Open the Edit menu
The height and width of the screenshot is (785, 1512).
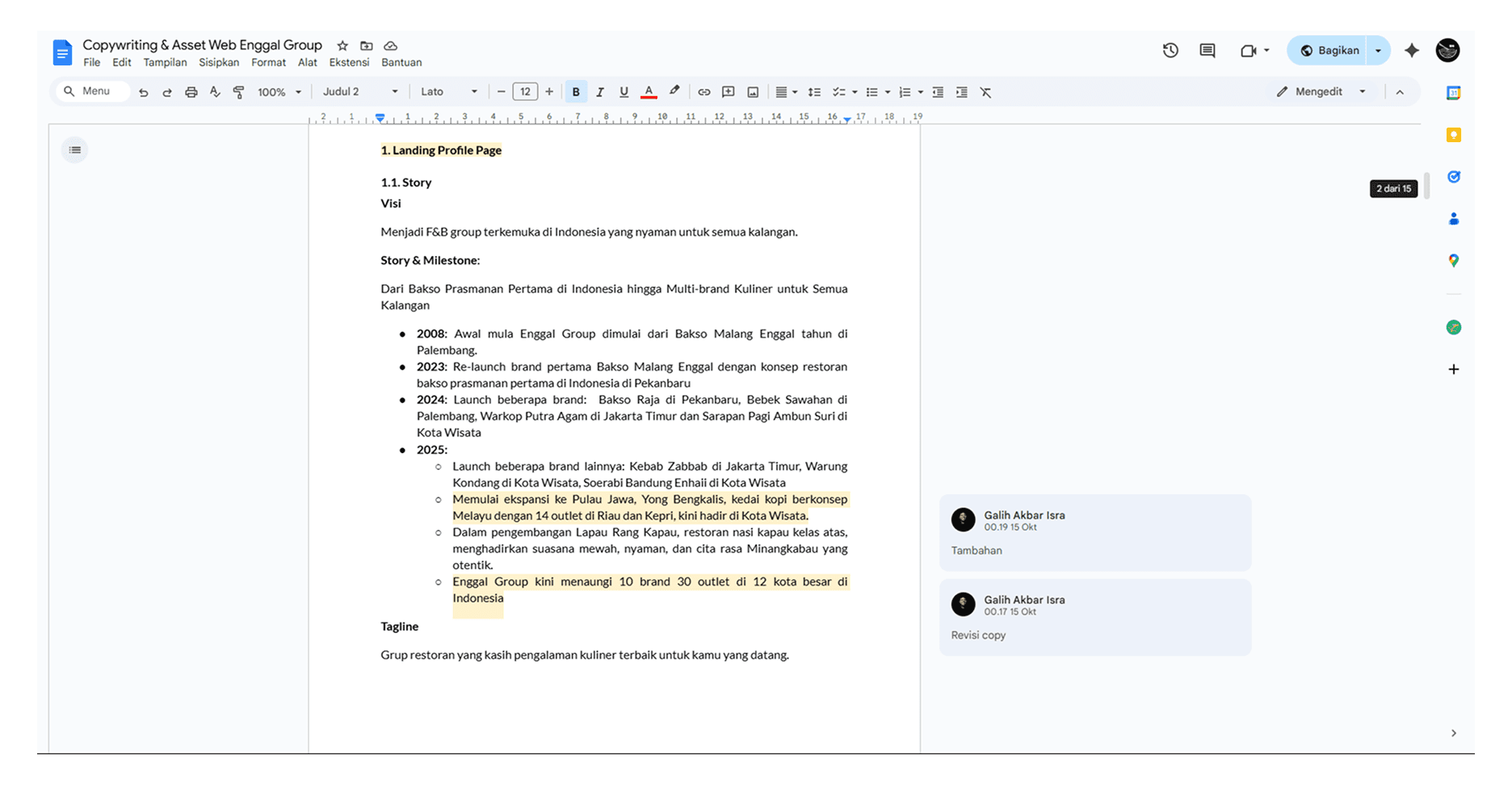coord(122,63)
